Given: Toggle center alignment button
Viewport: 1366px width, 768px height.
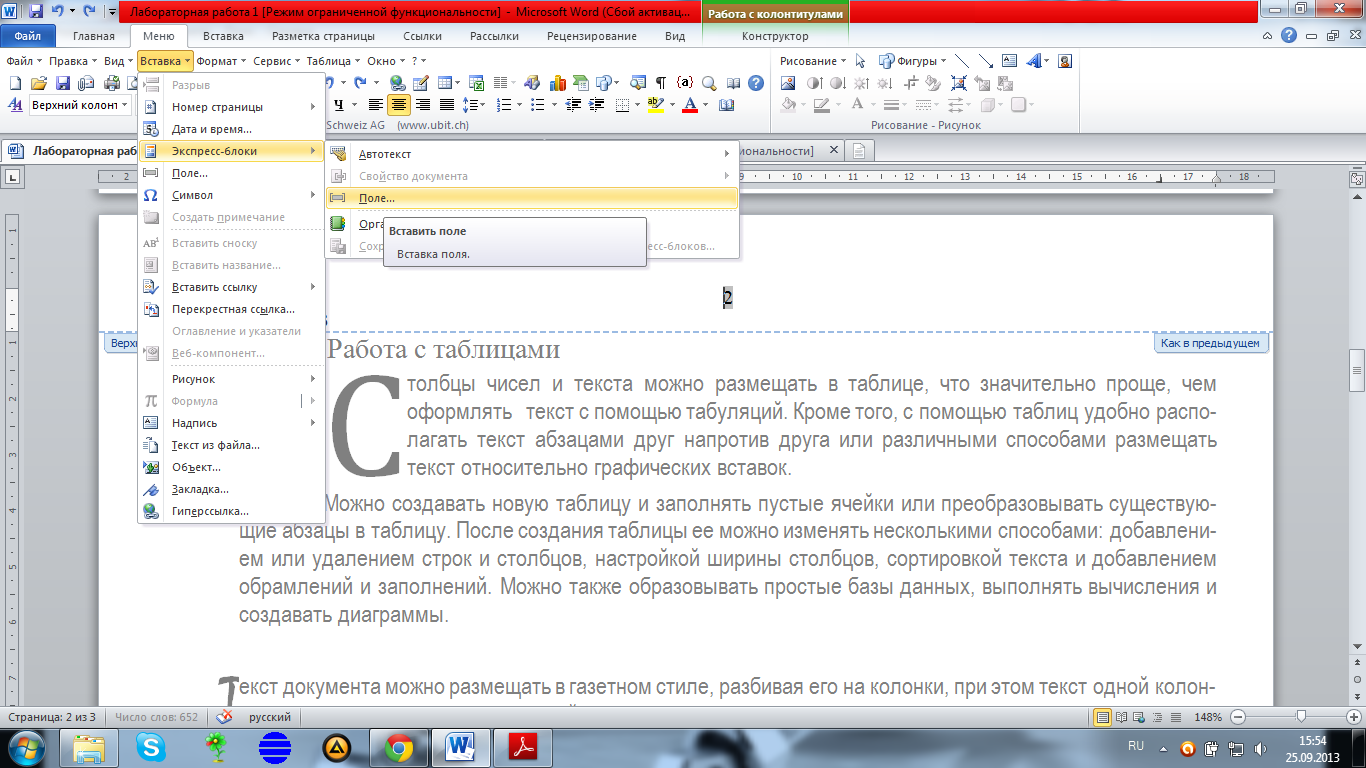Looking at the screenshot, I should click(x=398, y=104).
